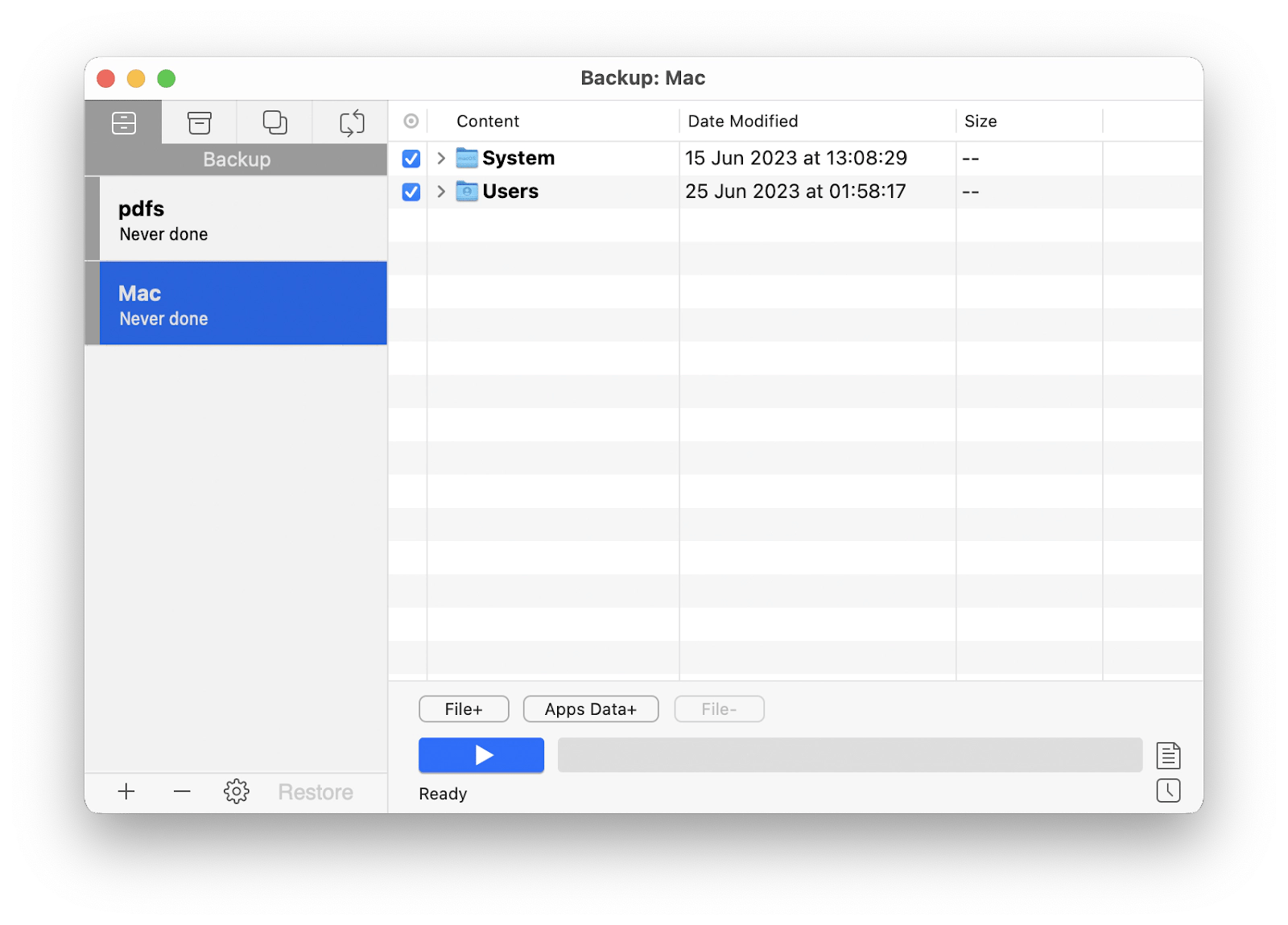Screen dimensions: 1288x925
Task: Click the Restore button
Action: pyautogui.click(x=316, y=792)
